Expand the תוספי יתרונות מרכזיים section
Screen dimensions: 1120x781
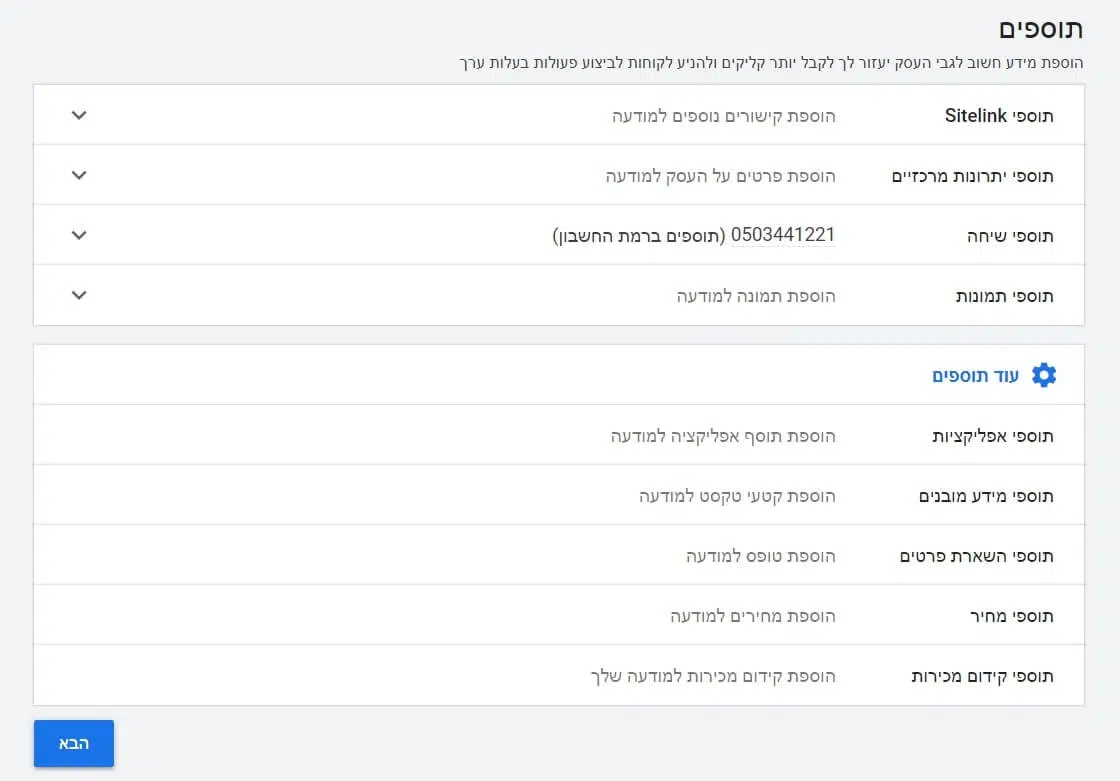[x=78, y=174]
